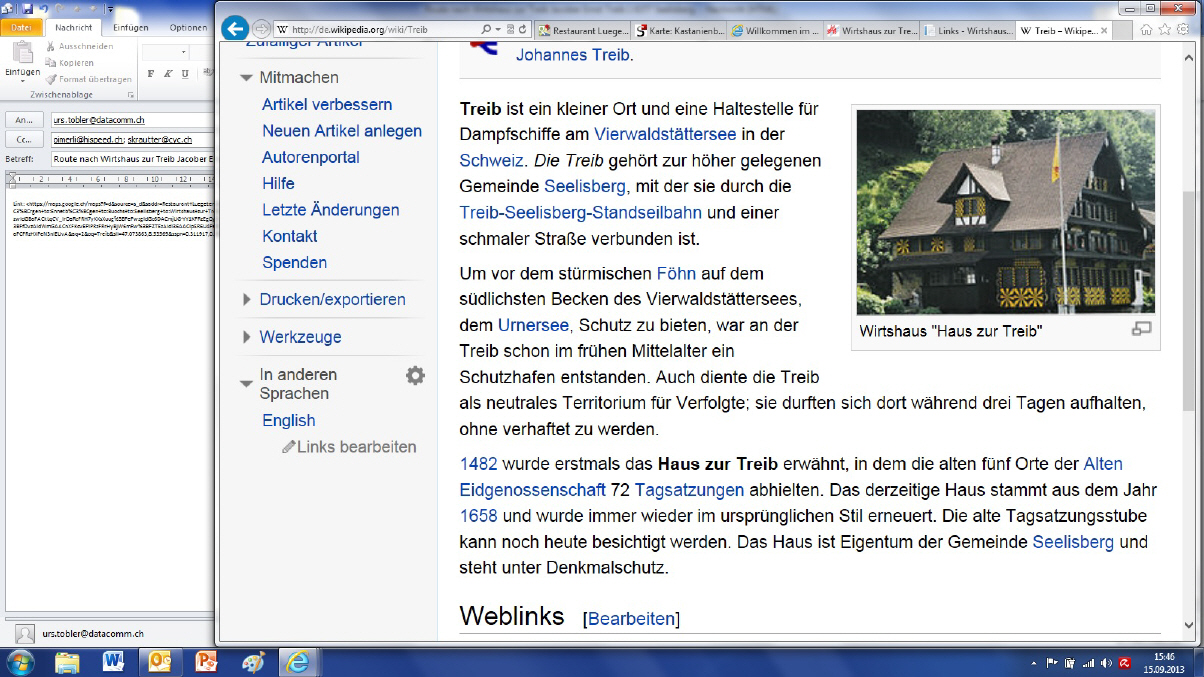Click the Wikipedia address bar

point(380,30)
